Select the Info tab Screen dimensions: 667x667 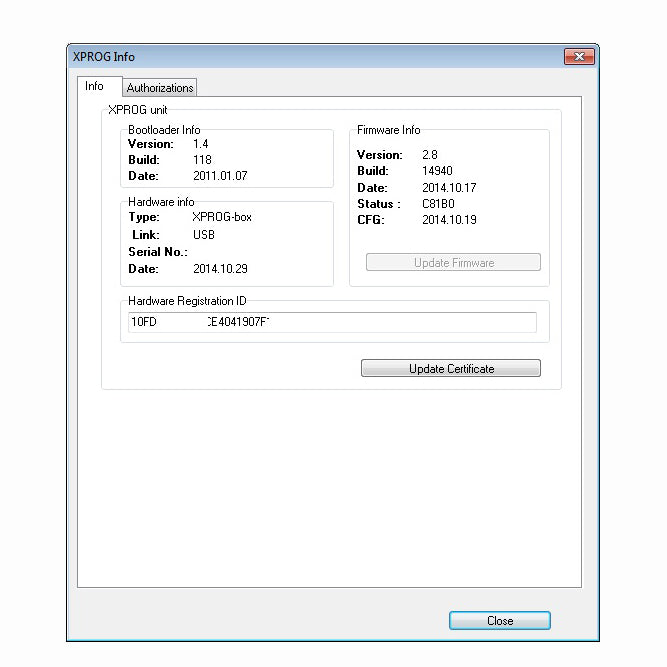pos(94,86)
